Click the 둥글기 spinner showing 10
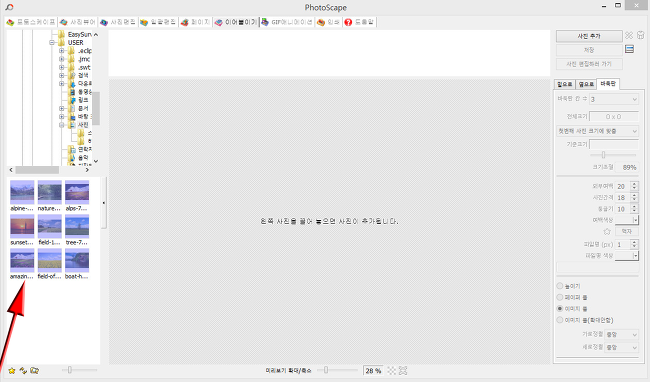Screen dimensions: 650x382 click(626, 209)
